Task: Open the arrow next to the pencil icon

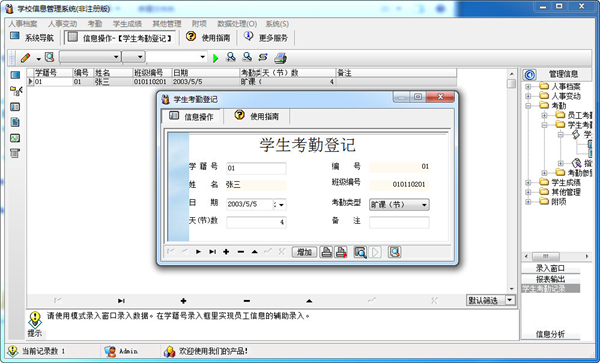Action: coord(39,59)
